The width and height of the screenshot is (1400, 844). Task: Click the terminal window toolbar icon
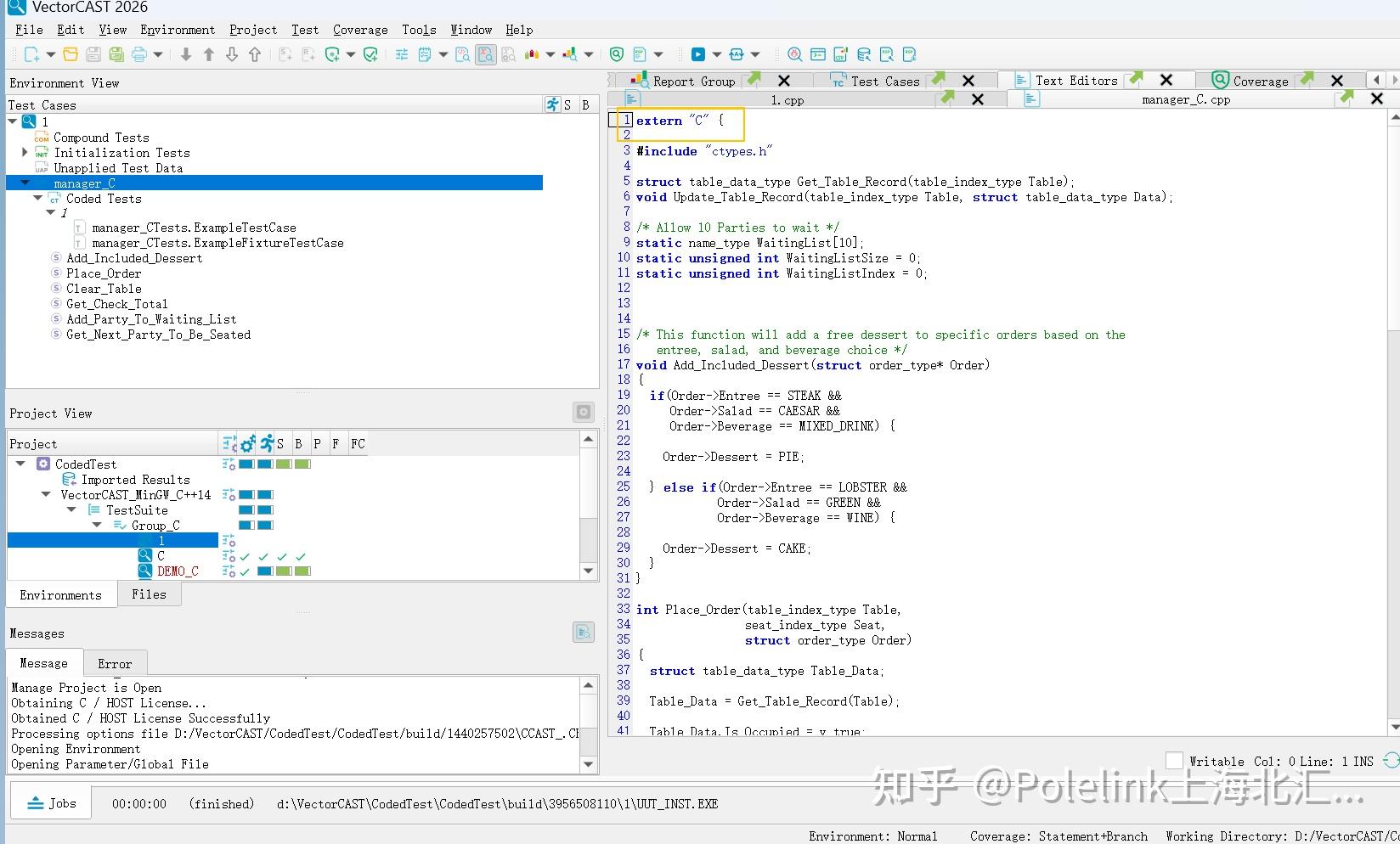818,54
